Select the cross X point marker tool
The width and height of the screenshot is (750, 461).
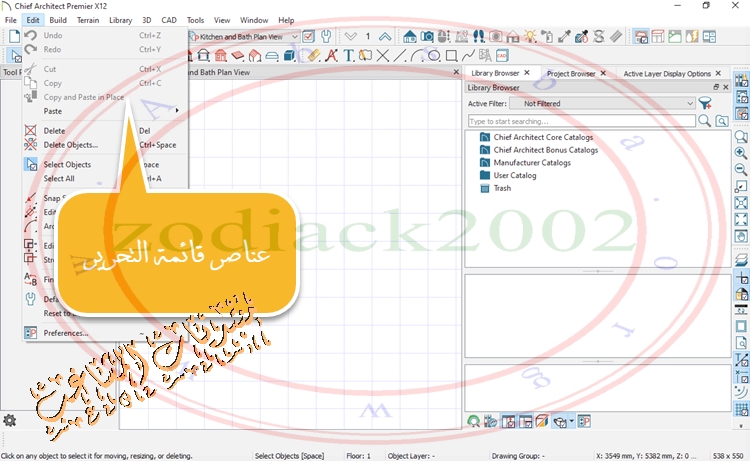(x=383, y=55)
